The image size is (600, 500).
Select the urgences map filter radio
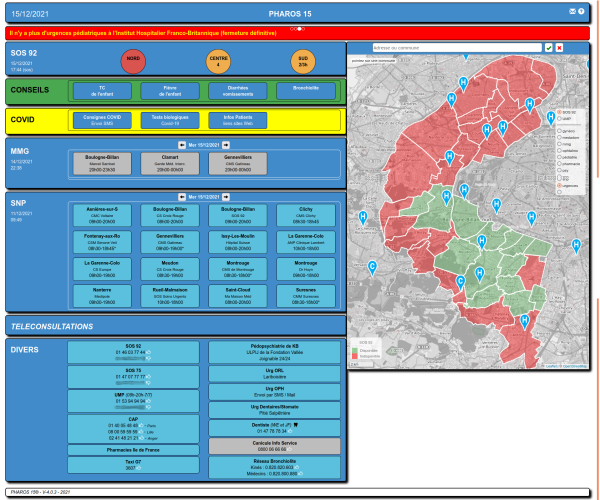tap(558, 185)
